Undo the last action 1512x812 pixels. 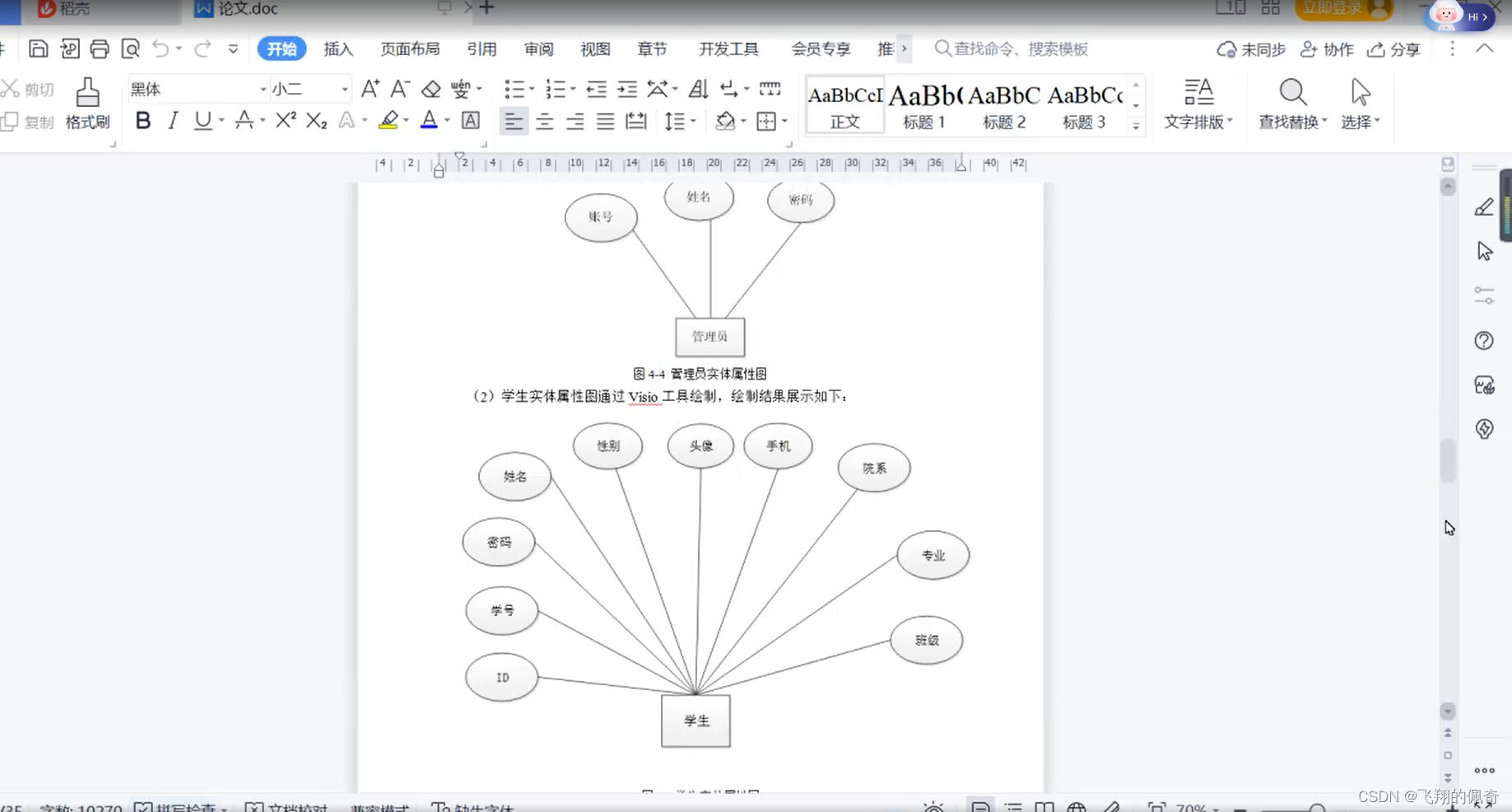(x=161, y=49)
